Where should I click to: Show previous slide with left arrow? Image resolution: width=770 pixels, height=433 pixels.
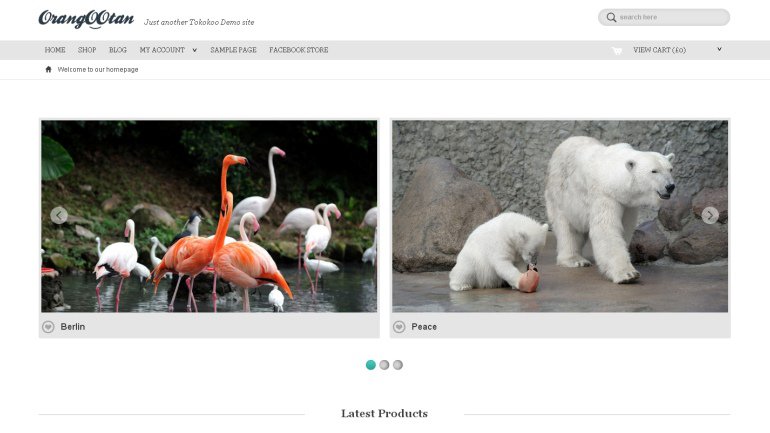[59, 215]
